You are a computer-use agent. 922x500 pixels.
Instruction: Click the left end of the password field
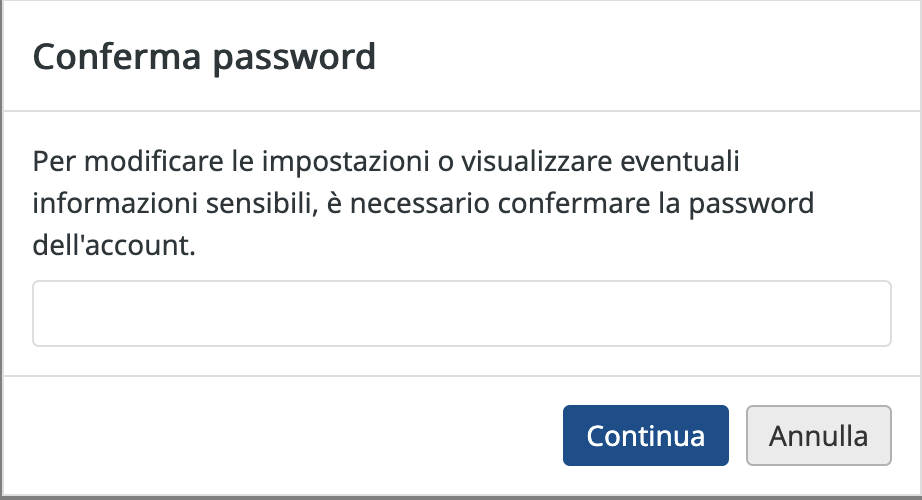point(47,314)
